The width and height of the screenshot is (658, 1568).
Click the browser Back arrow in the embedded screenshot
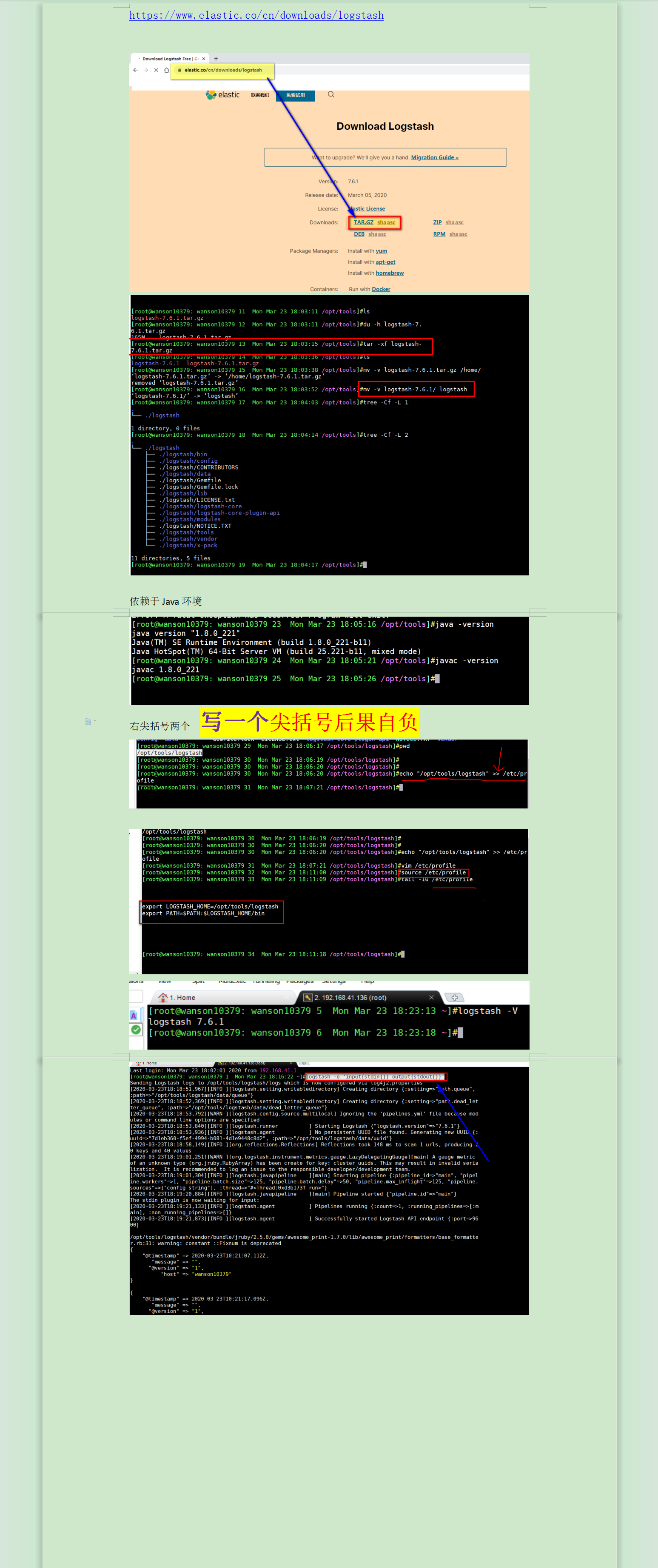(x=135, y=70)
